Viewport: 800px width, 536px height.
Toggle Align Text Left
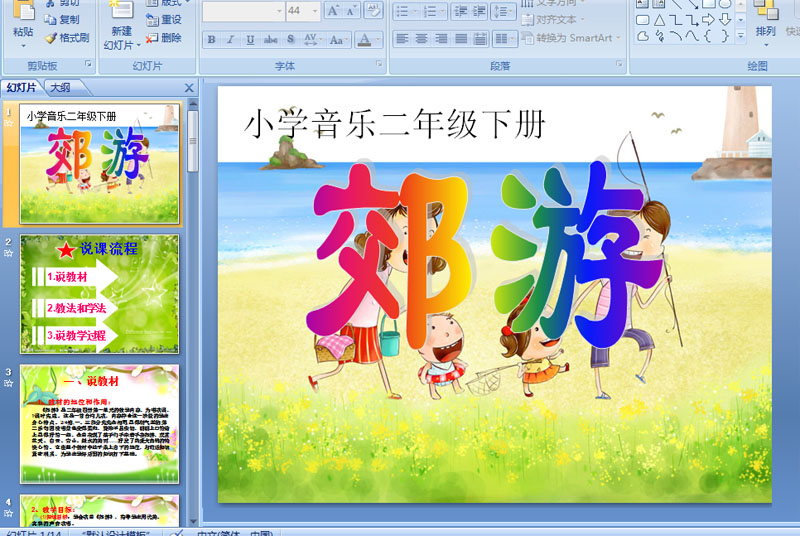tap(402, 38)
